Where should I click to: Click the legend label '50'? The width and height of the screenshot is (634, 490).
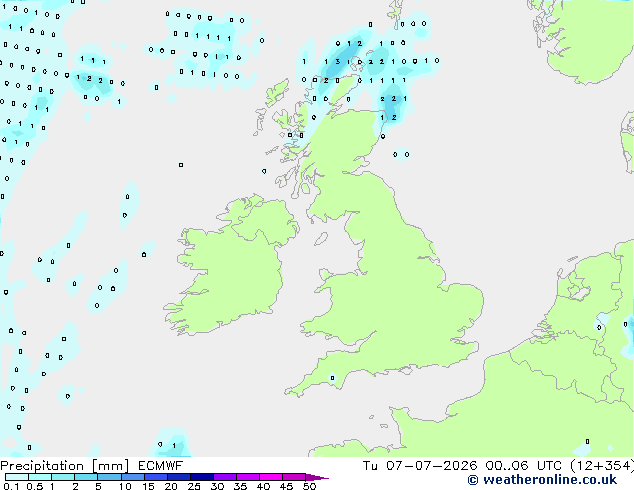309,486
